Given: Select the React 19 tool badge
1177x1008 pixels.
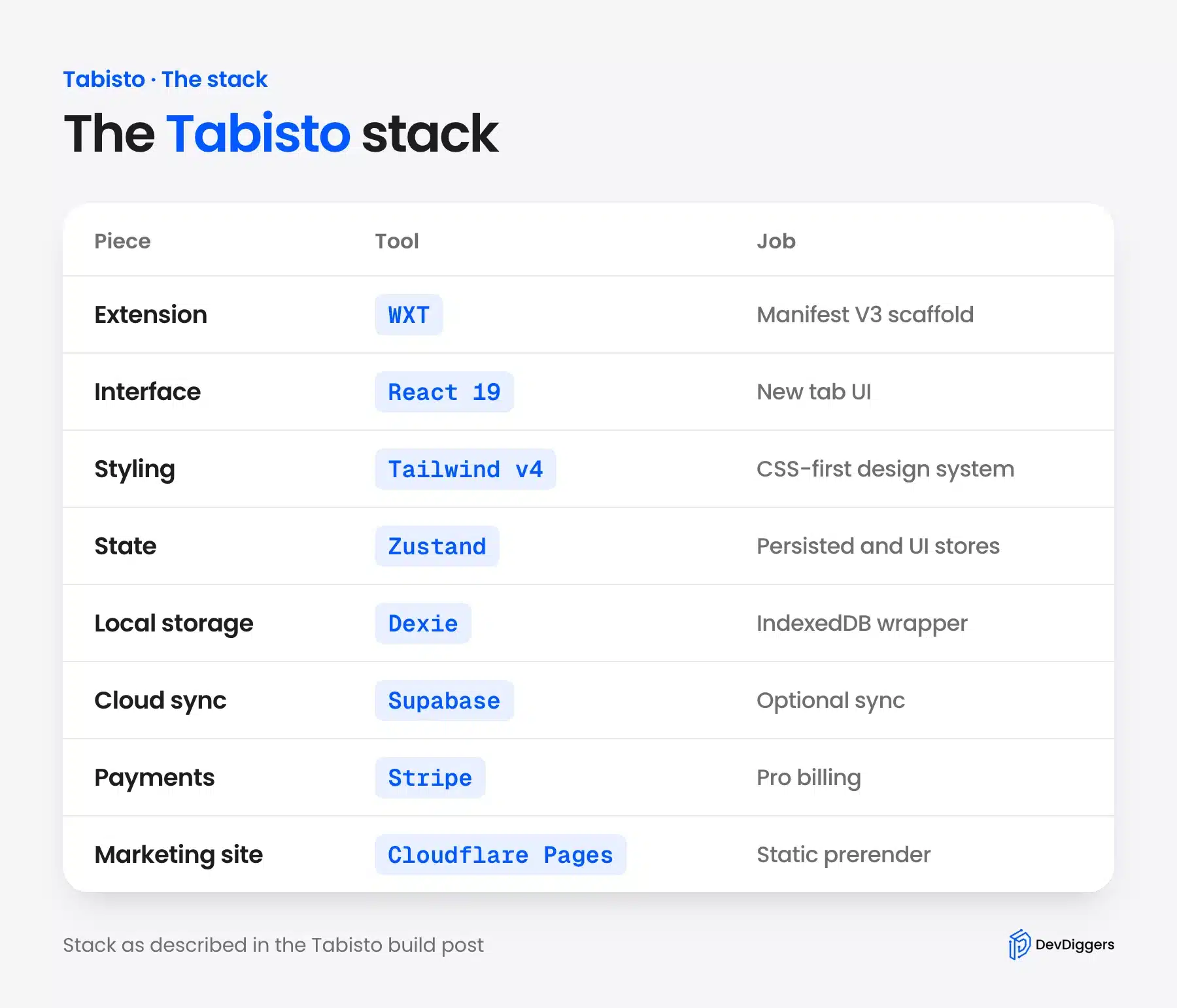Looking at the screenshot, I should (x=444, y=392).
